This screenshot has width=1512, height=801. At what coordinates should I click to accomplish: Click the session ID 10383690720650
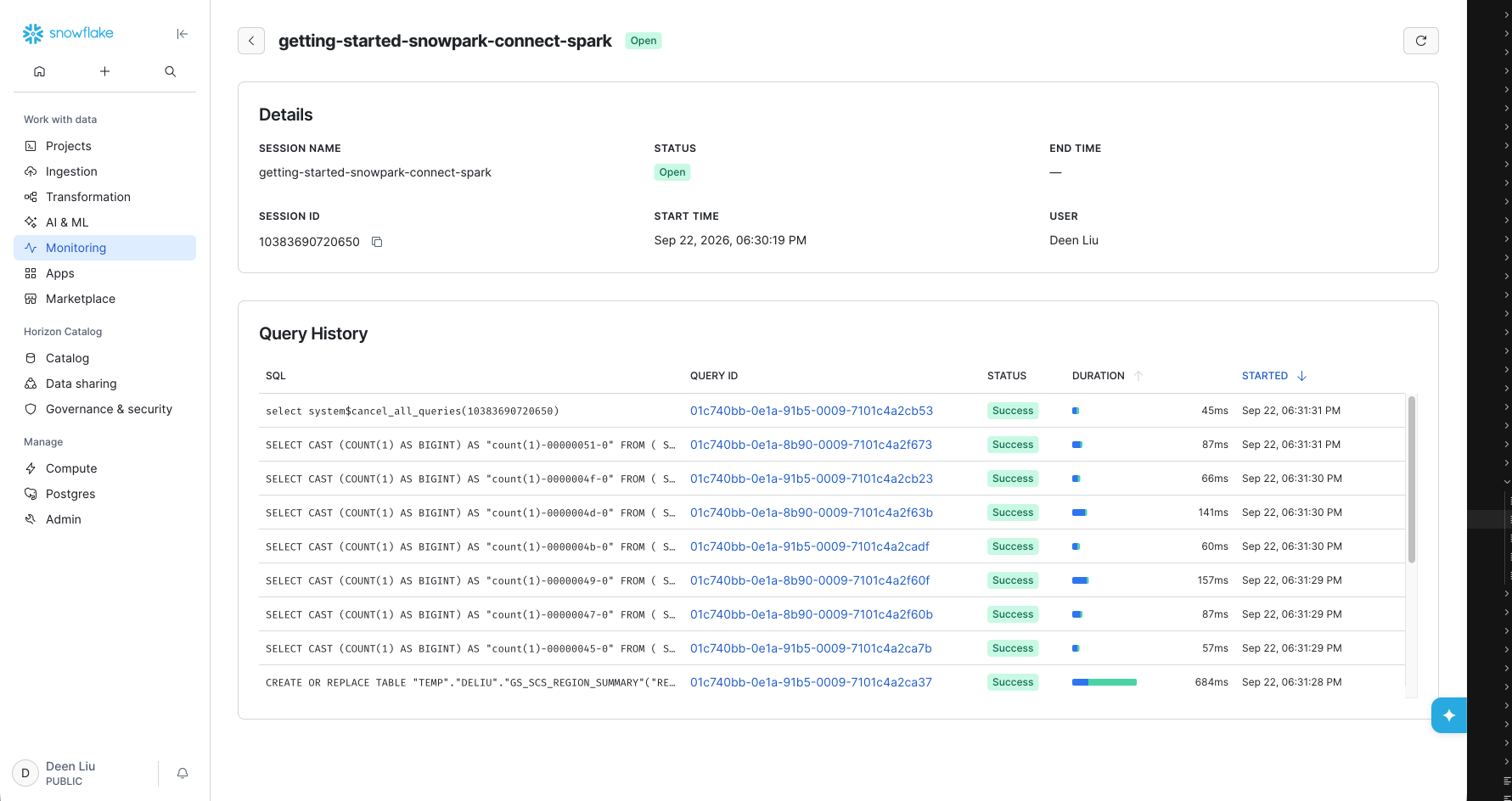(309, 242)
